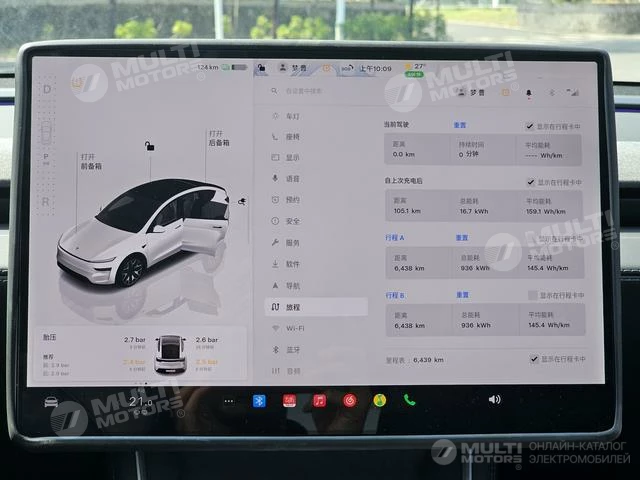
Task: Go to Wi-Fi settings menu
Action: pyautogui.click(x=294, y=328)
